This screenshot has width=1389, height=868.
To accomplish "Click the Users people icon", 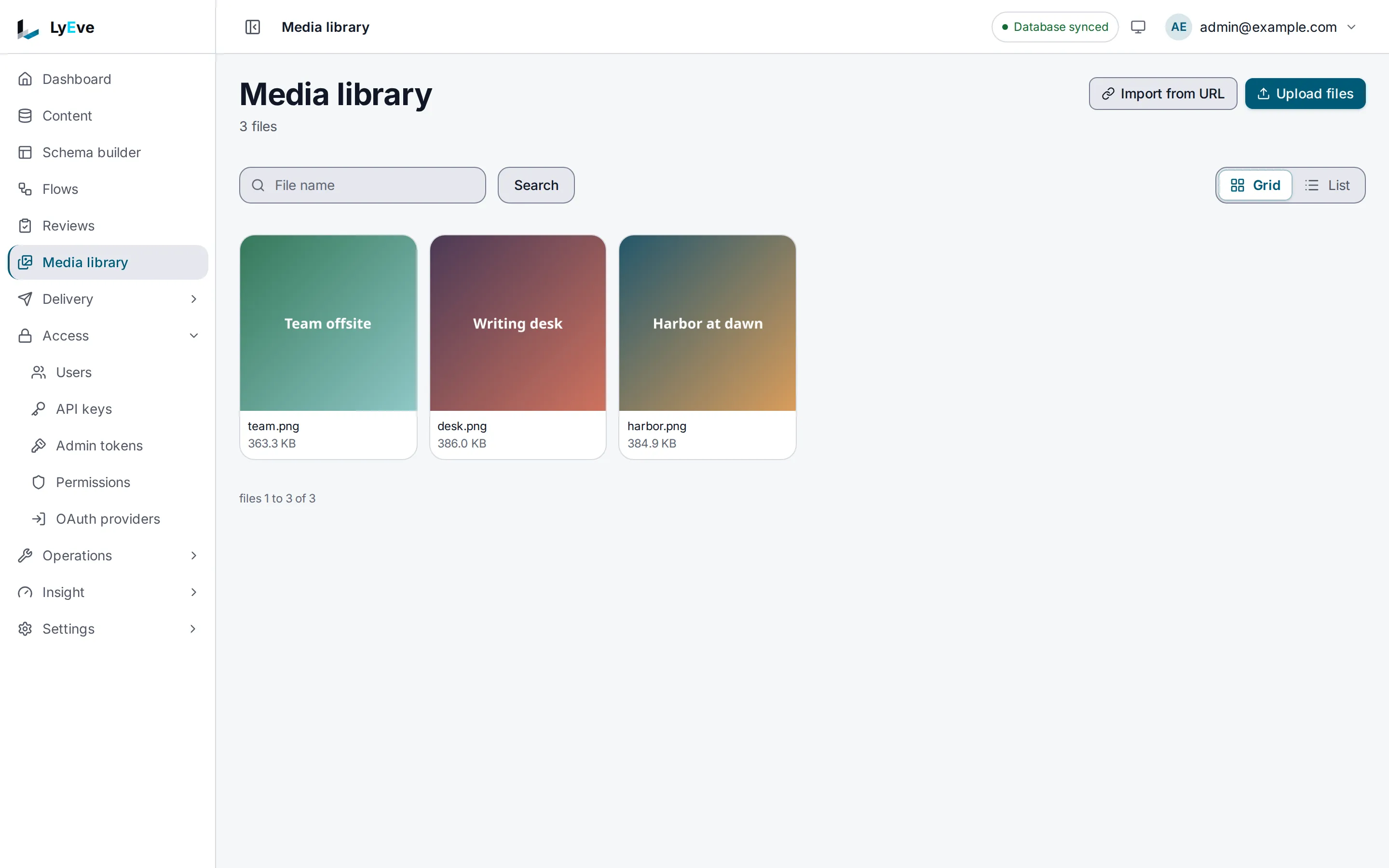I will (39, 373).
